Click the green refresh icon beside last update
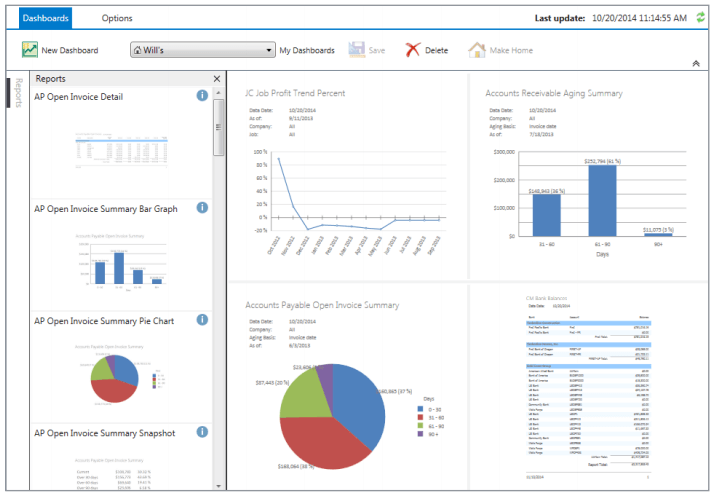This screenshot has height=496, width=714. [x=700, y=17]
